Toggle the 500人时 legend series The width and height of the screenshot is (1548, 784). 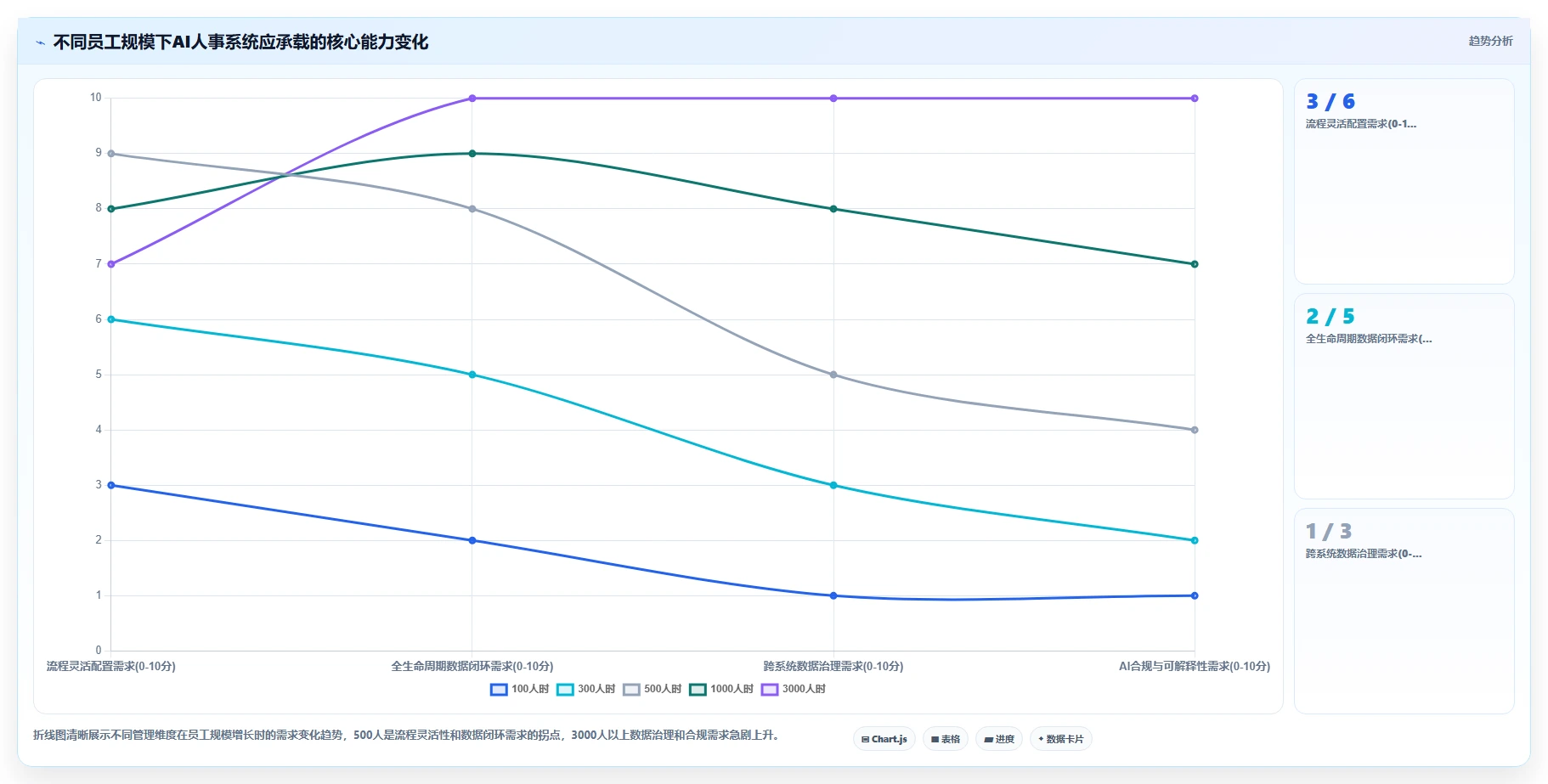click(653, 689)
